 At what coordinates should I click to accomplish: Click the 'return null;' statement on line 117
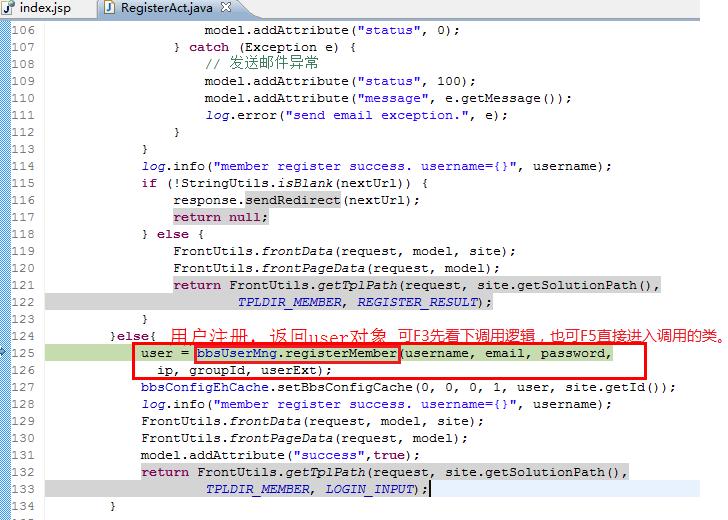[221, 217]
